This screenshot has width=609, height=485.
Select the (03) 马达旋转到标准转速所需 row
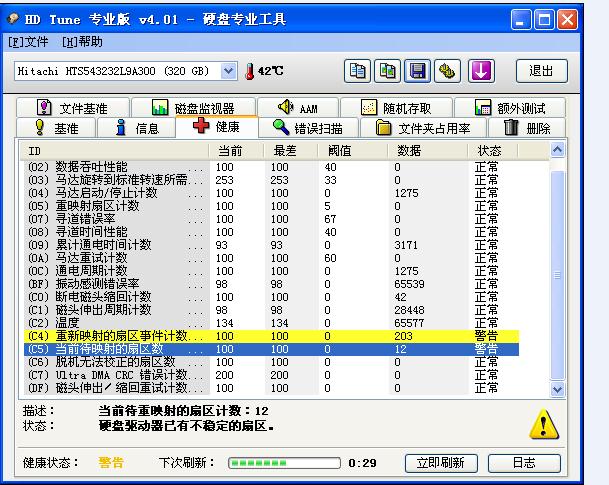pyautogui.click(x=271, y=180)
